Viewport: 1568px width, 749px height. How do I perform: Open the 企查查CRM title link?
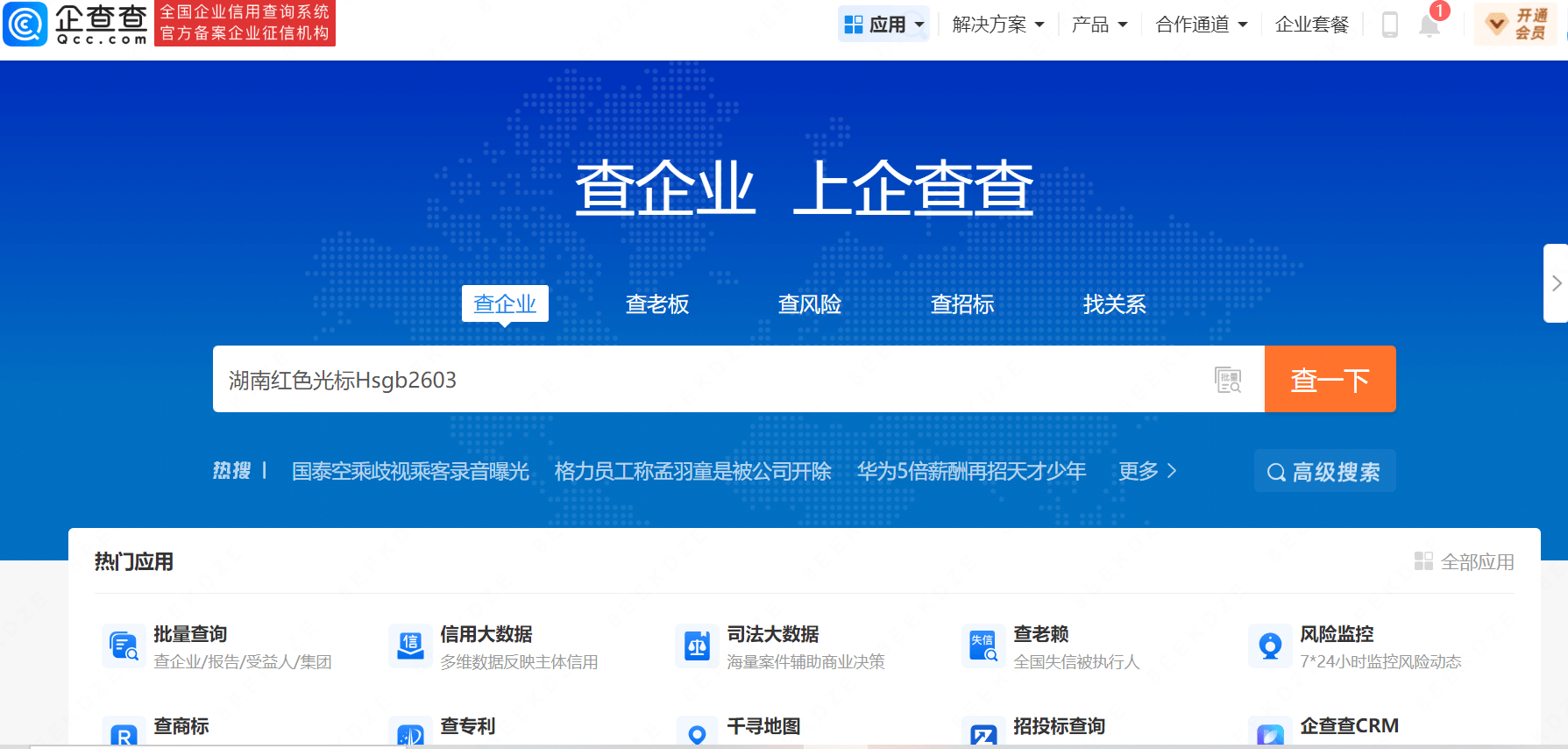point(1350,725)
